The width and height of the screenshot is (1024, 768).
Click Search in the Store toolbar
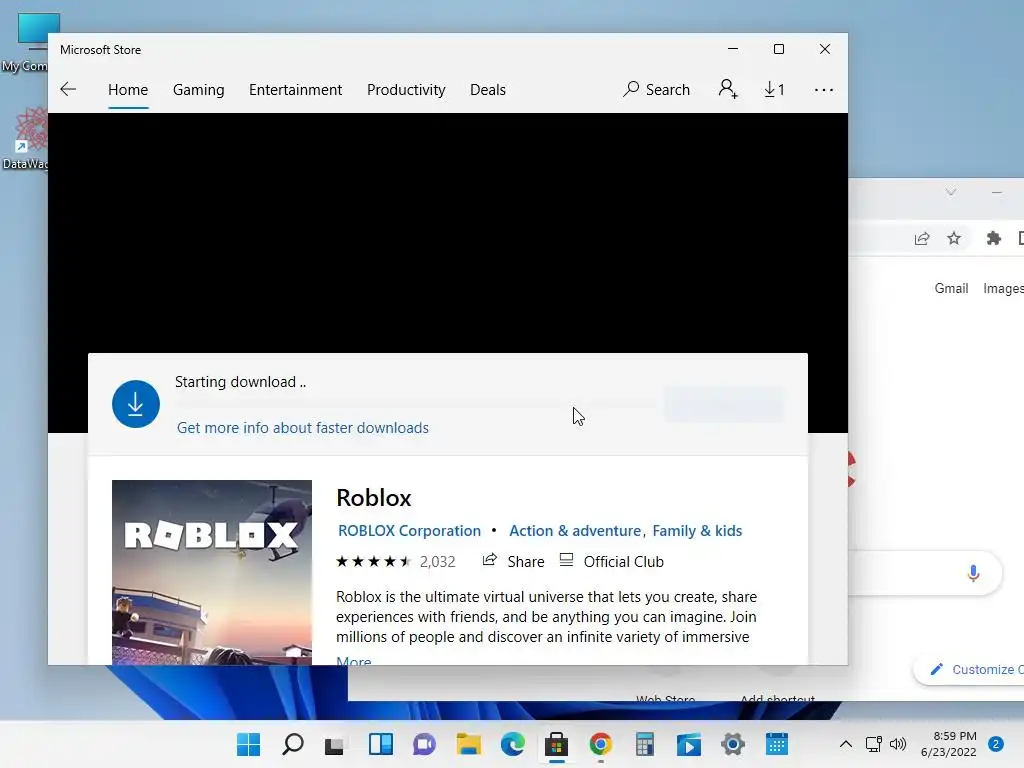coord(656,89)
